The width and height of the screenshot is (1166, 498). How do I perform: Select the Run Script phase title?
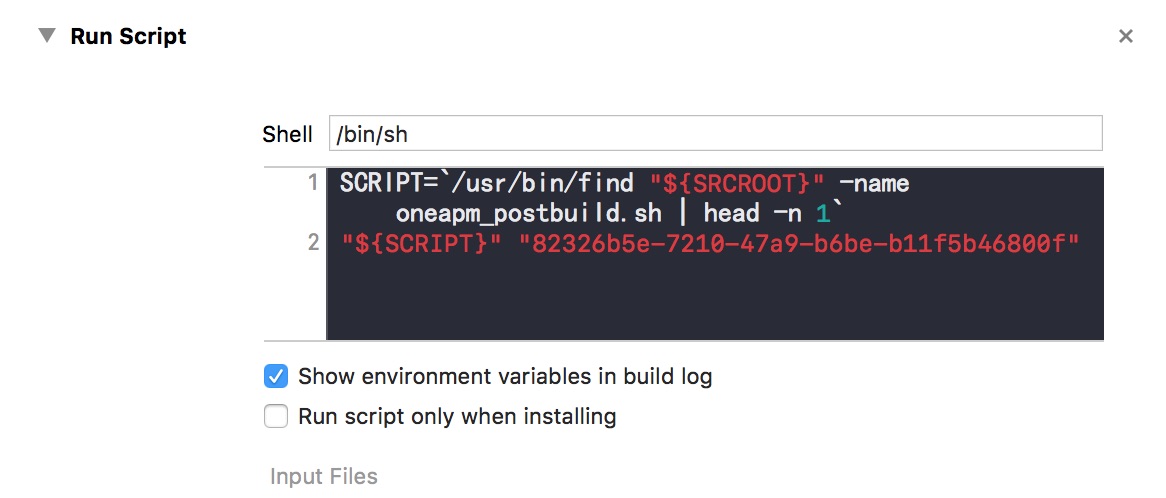click(x=129, y=36)
